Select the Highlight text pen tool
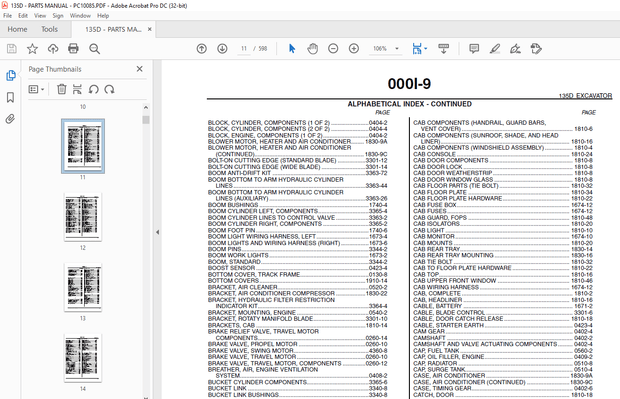 point(495,49)
